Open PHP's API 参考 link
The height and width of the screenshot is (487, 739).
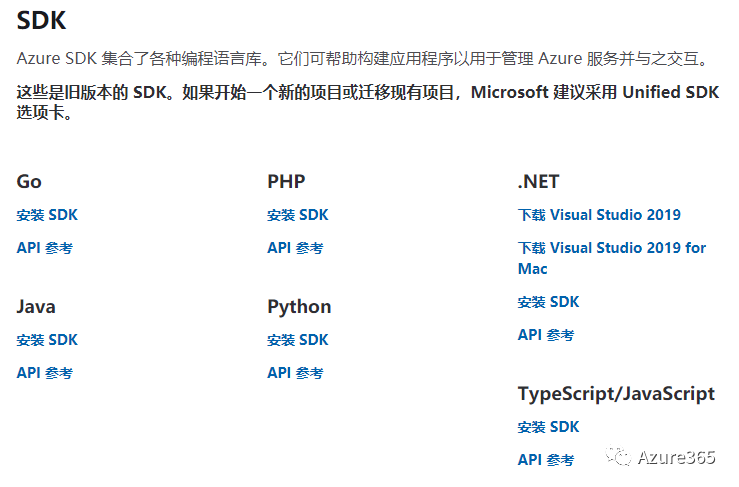pos(295,248)
